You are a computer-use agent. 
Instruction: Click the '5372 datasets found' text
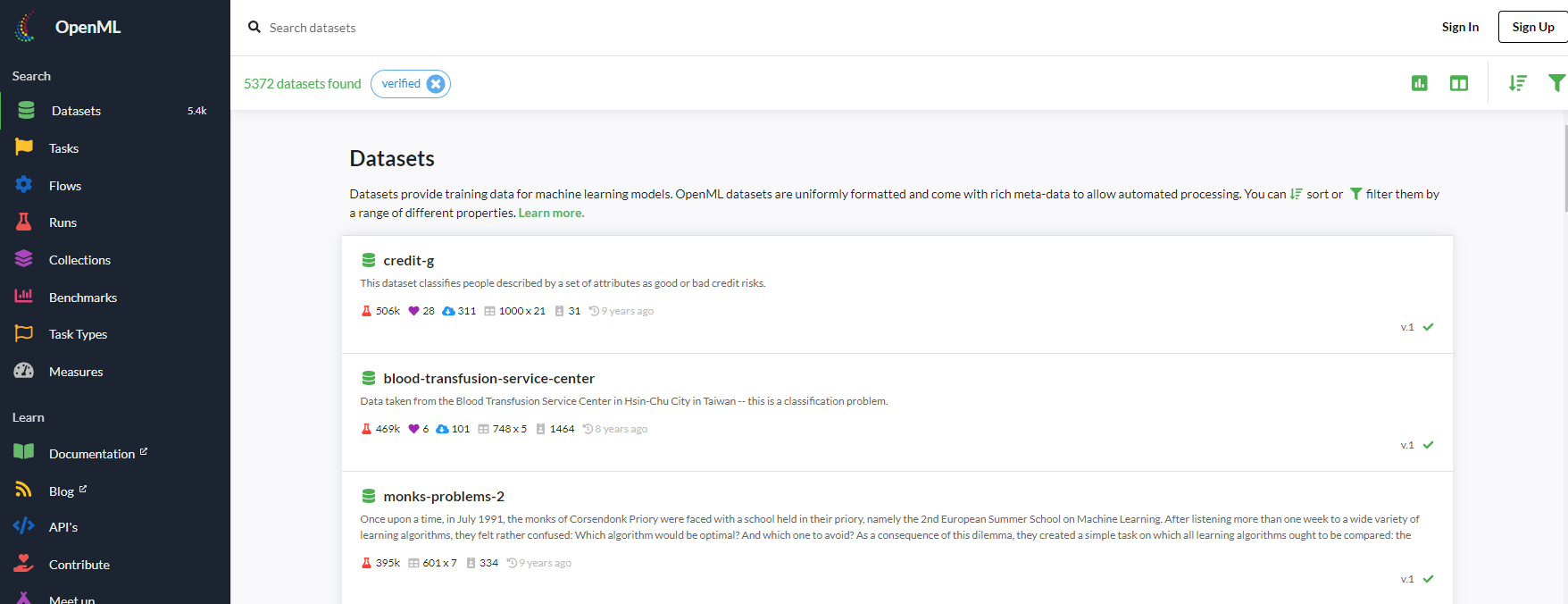[x=303, y=83]
